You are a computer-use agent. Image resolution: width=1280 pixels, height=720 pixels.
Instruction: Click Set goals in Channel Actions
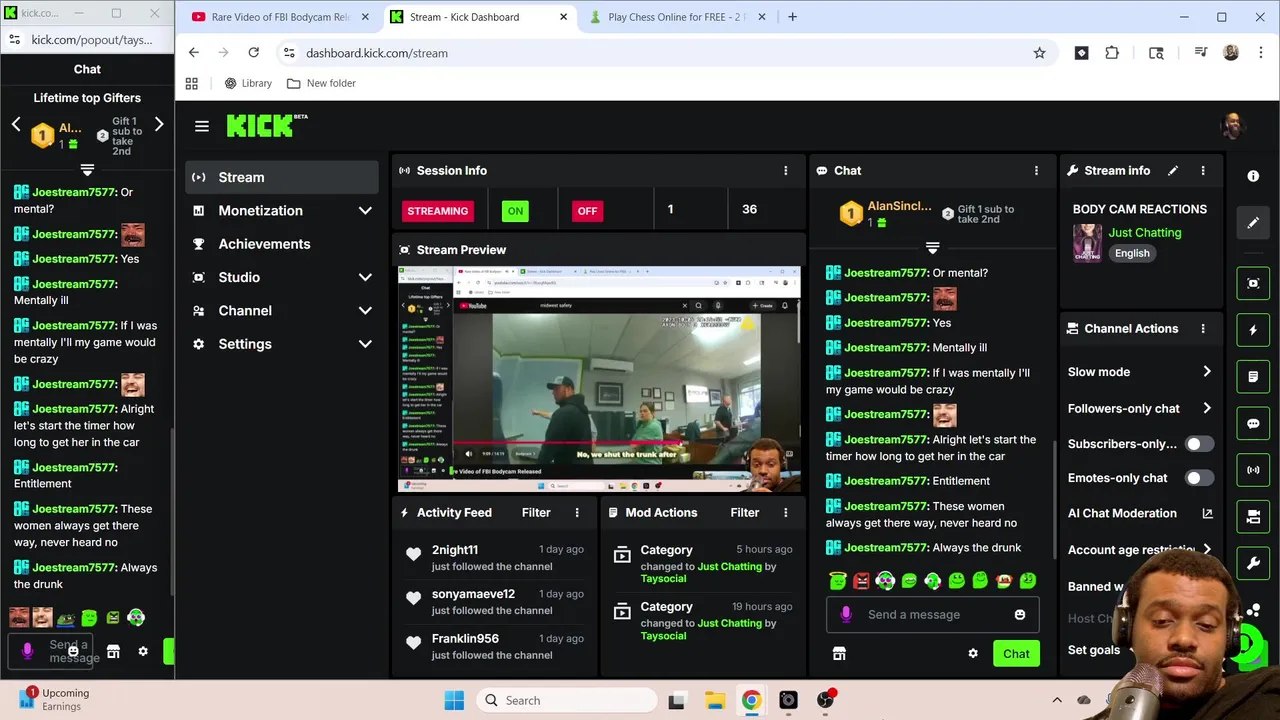tap(1094, 650)
